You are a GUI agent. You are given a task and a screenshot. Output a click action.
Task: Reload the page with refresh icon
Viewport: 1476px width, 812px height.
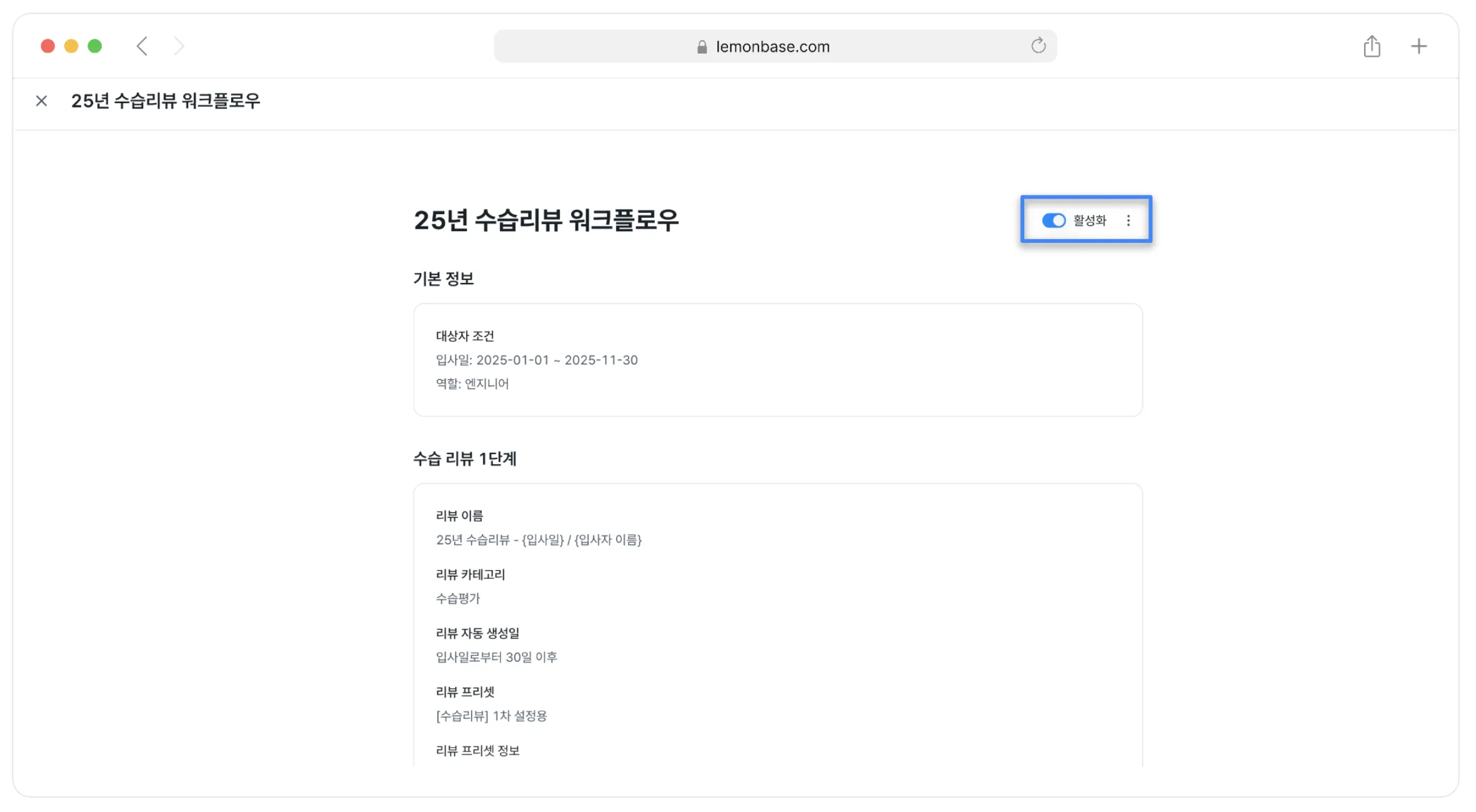pyautogui.click(x=1038, y=46)
